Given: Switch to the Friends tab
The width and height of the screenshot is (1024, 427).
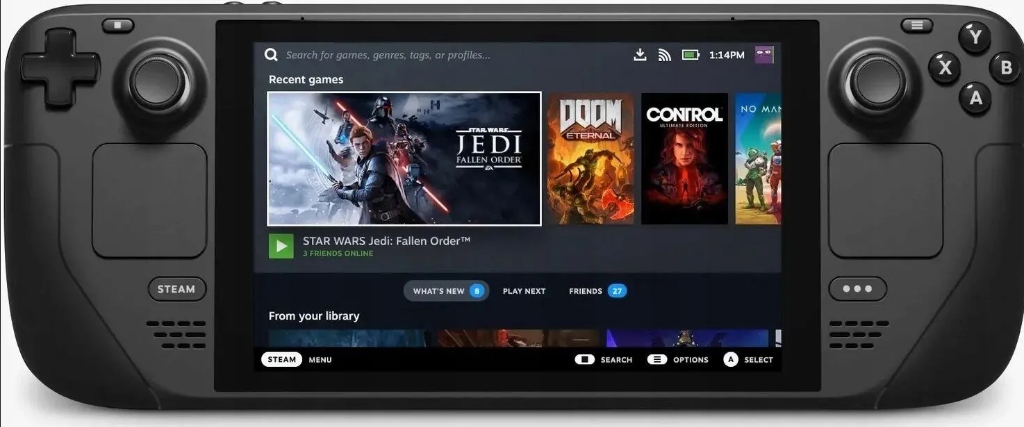Looking at the screenshot, I should [x=598, y=291].
